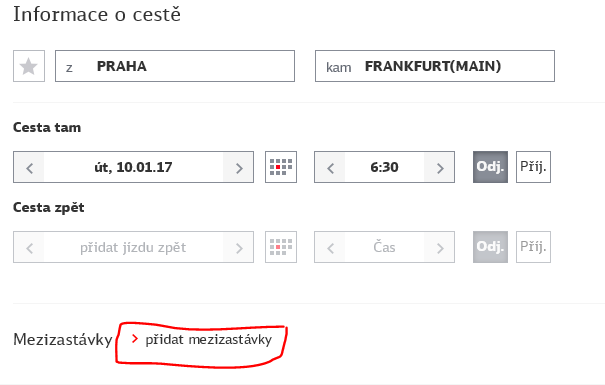The width and height of the screenshot is (605, 385).
Task: Click přidat jízdu zpět return field
Action: [x=134, y=247]
